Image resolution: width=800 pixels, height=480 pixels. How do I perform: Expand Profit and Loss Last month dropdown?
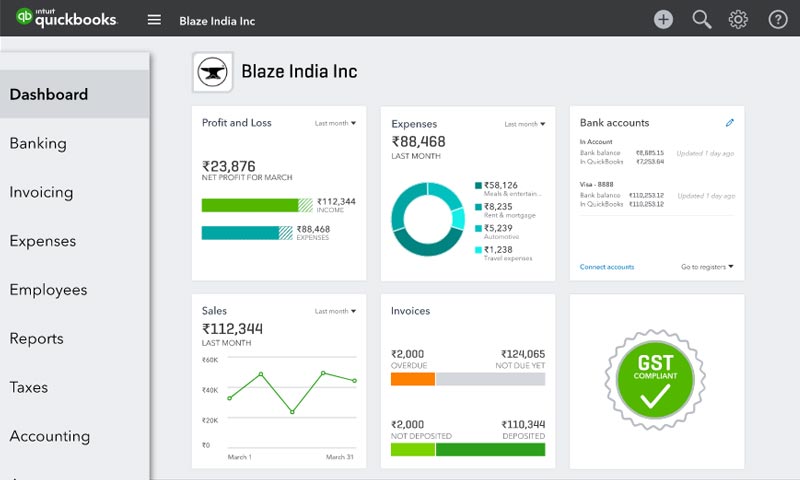point(335,124)
